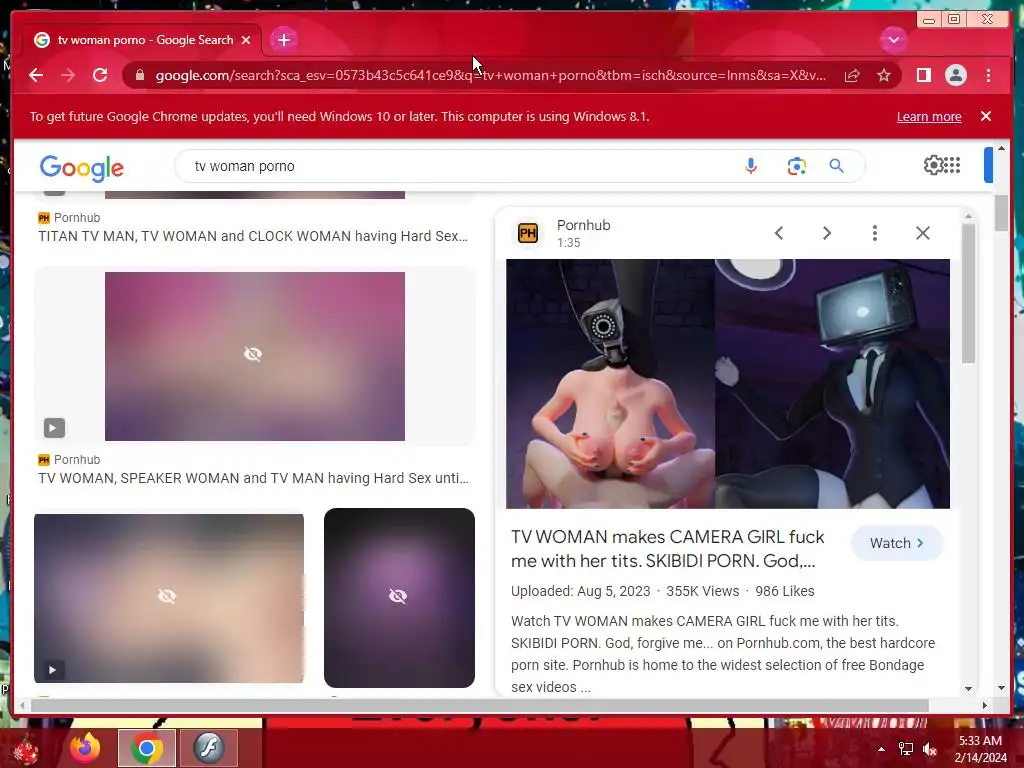Image resolution: width=1024 pixels, height=768 pixels.
Task: Go back to the previous page
Action: pyautogui.click(x=36, y=75)
